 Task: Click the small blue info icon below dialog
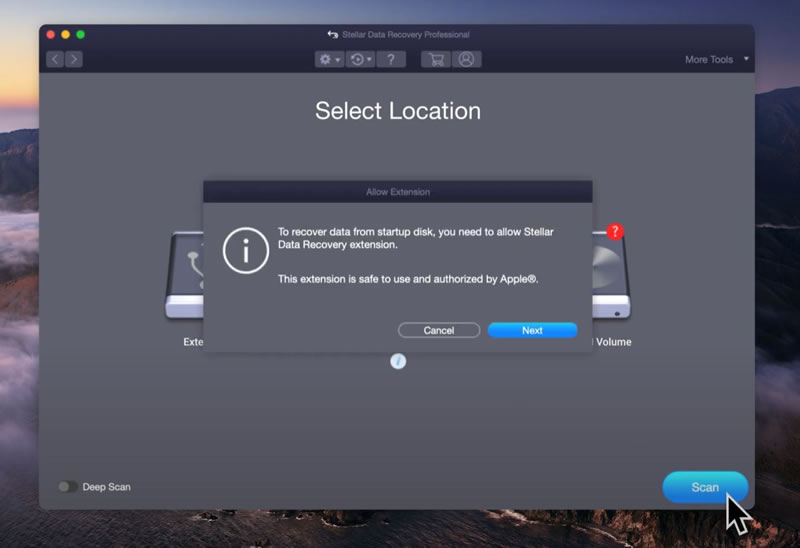coord(398,361)
